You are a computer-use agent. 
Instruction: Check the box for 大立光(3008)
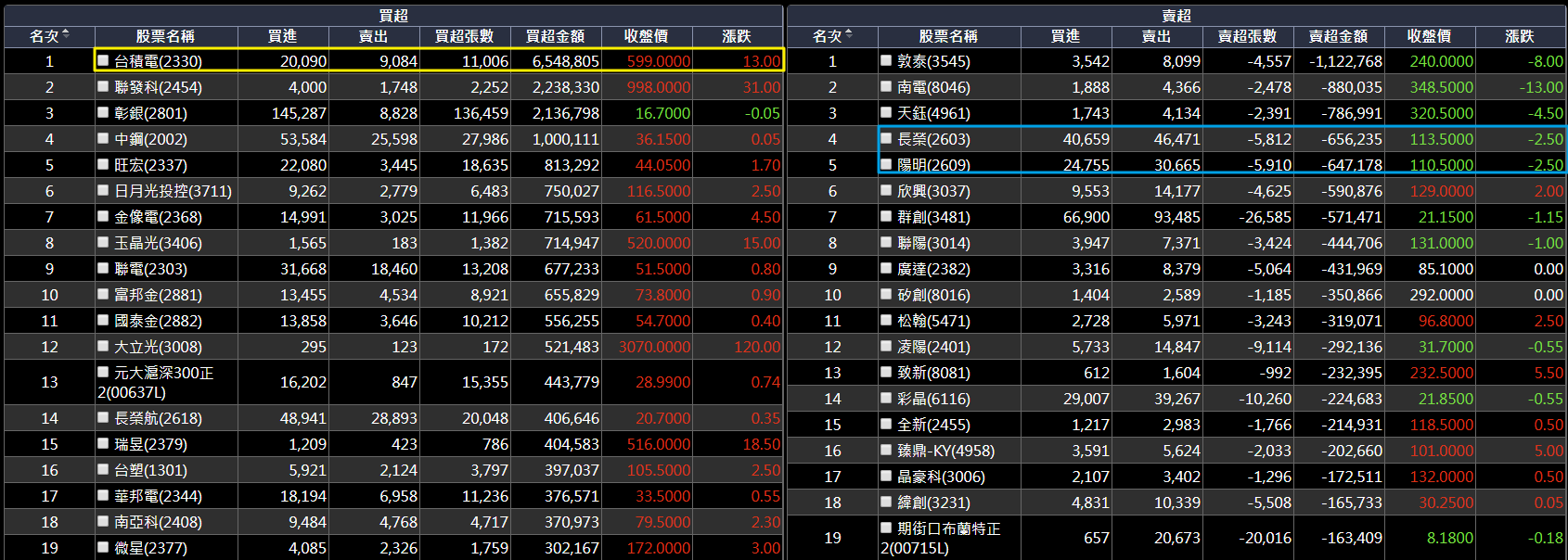tap(104, 346)
